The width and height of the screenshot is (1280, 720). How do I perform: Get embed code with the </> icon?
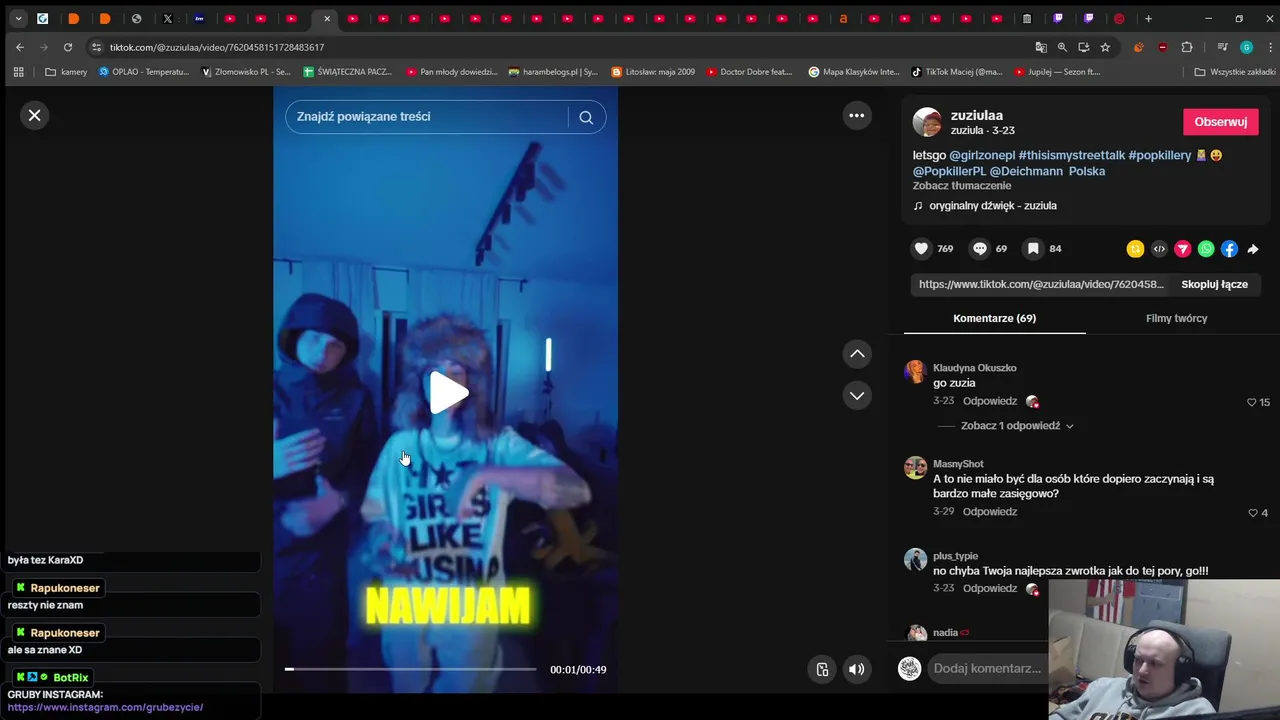1159,249
